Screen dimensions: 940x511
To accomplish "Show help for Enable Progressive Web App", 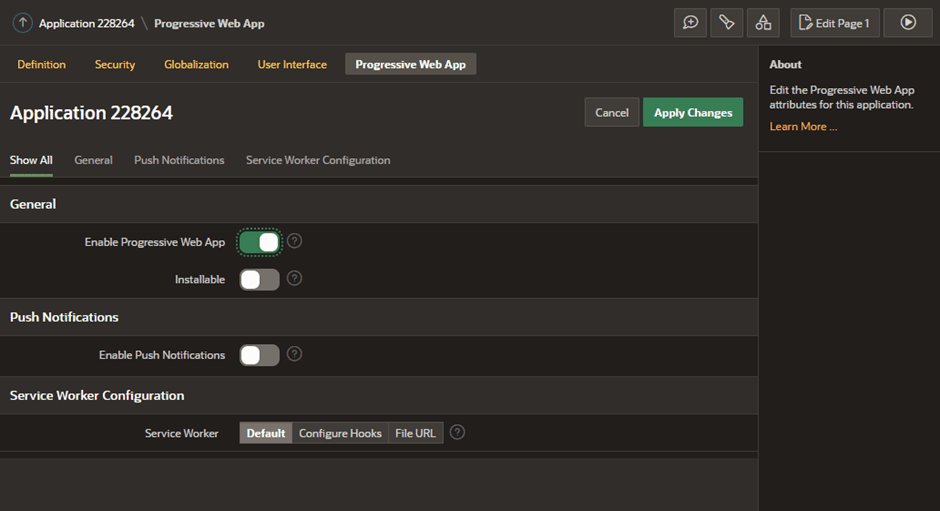I will 294,241.
